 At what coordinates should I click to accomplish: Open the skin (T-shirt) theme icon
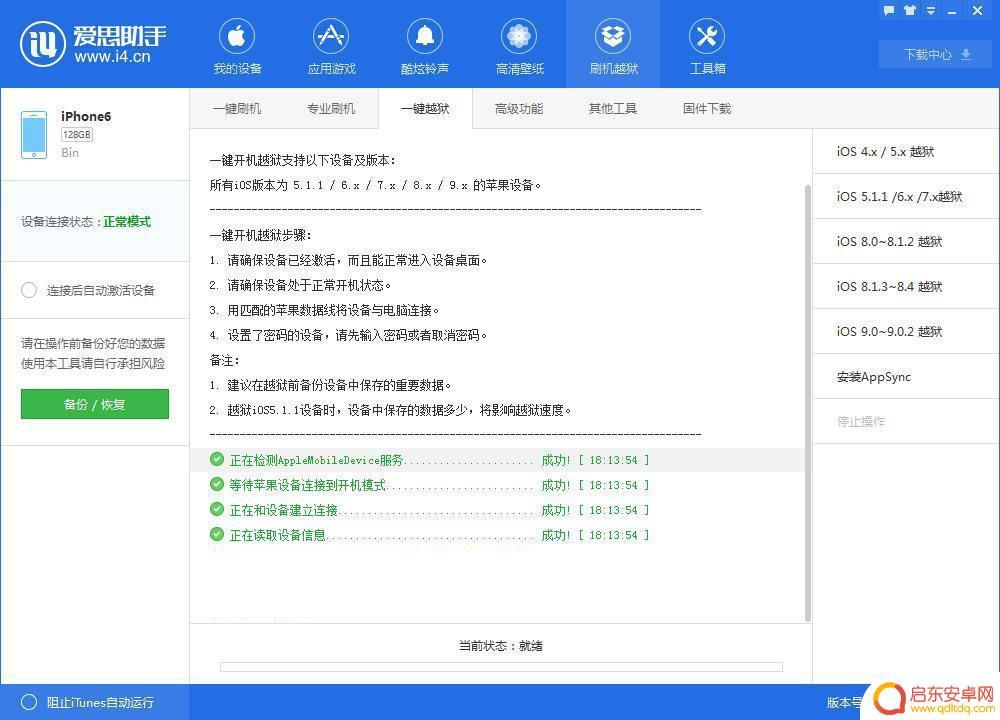[909, 10]
